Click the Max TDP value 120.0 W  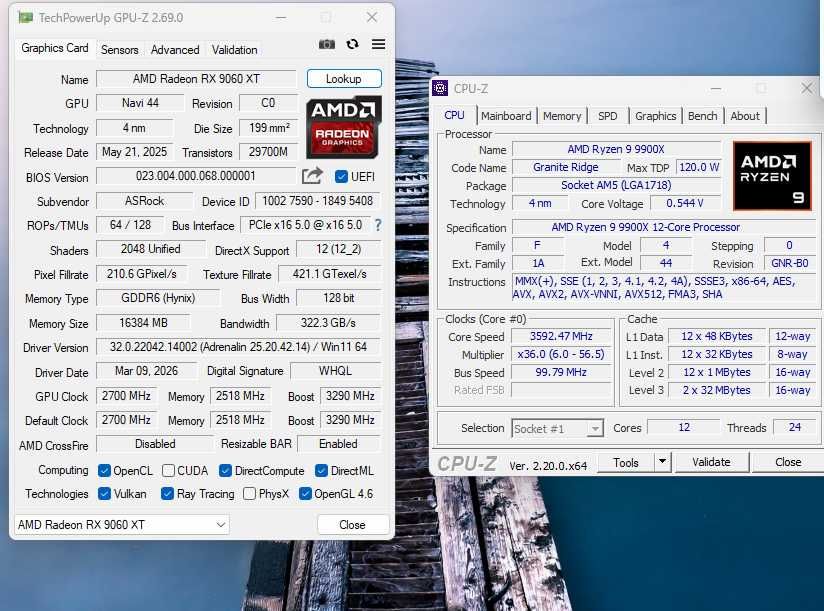point(699,167)
